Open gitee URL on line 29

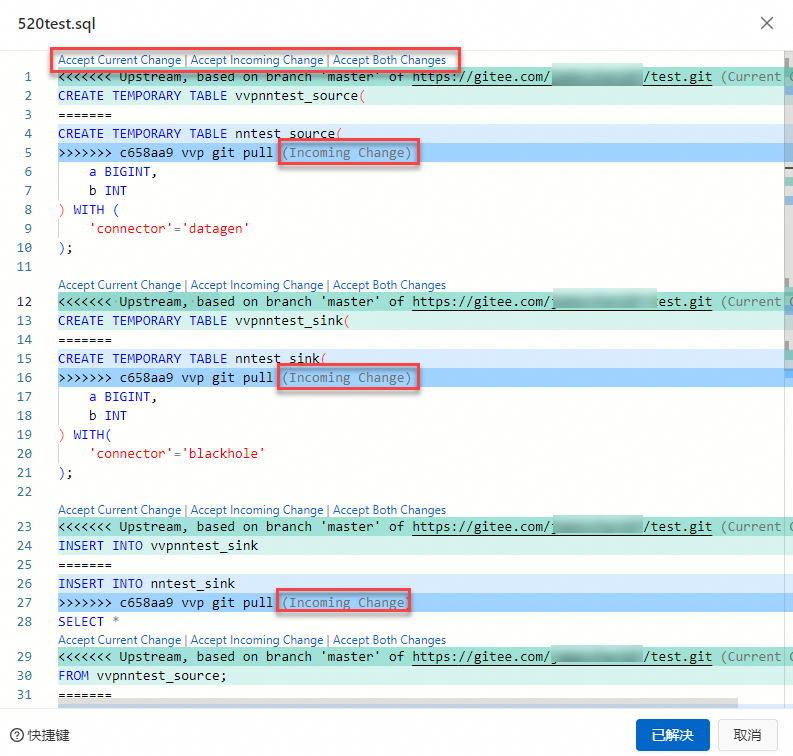(x=562, y=657)
